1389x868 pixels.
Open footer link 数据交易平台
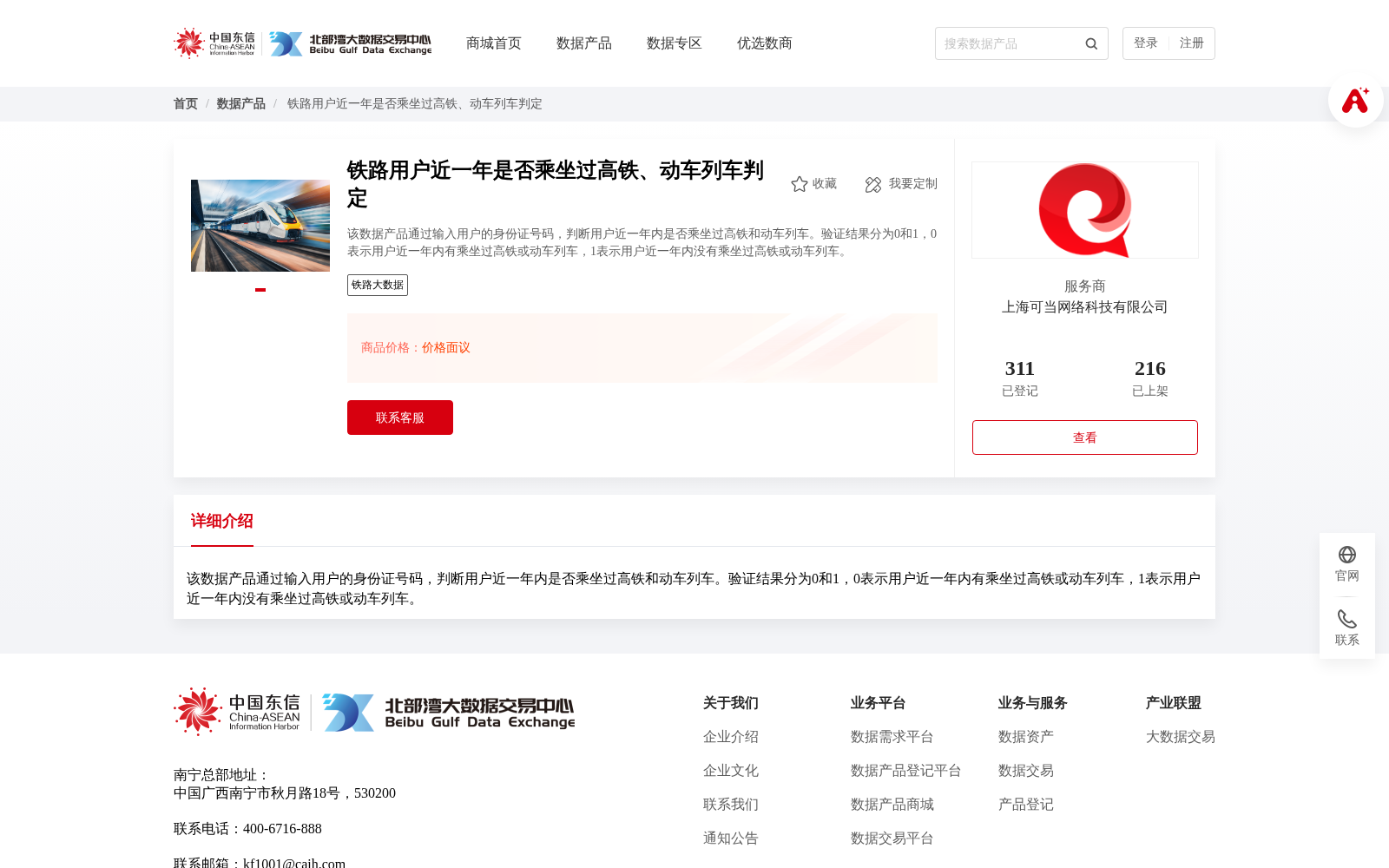892,838
